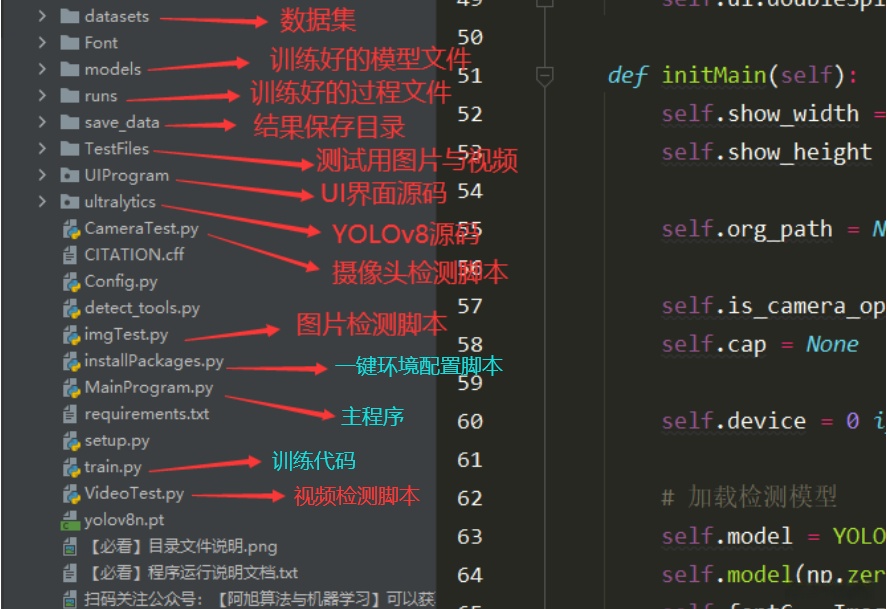Click the yolov8n.pt model file icon
Viewport: 887px width, 609px height.
68,520
